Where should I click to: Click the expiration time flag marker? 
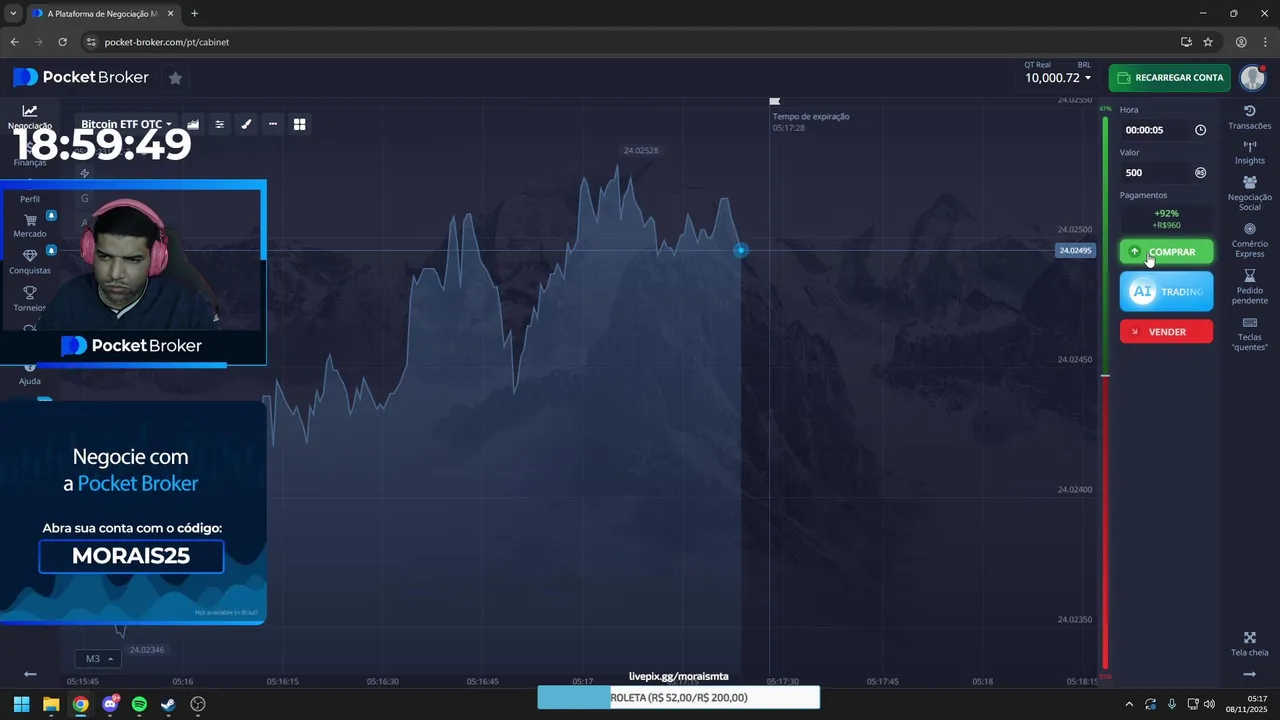[x=774, y=101]
